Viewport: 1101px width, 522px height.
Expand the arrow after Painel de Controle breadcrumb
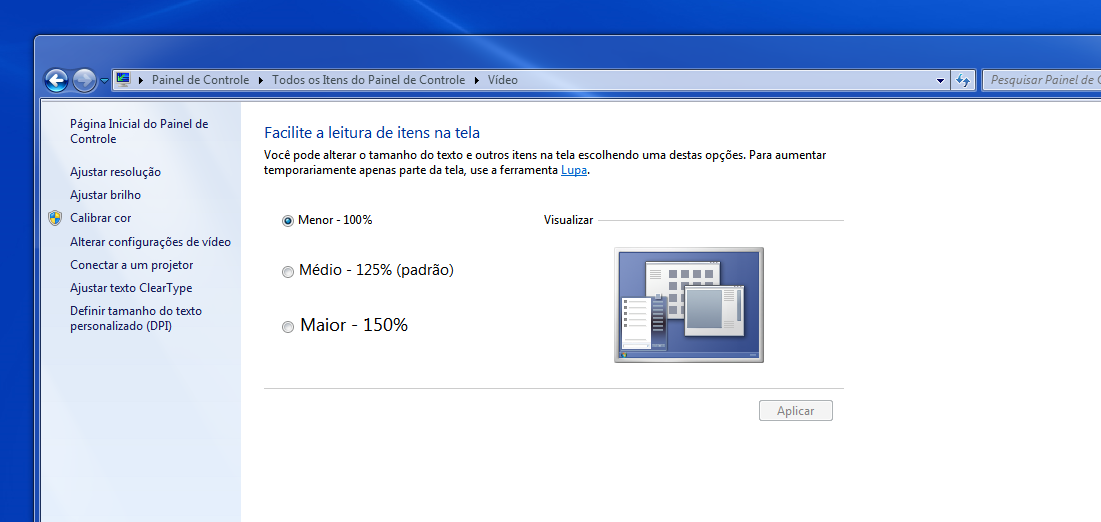(261, 80)
